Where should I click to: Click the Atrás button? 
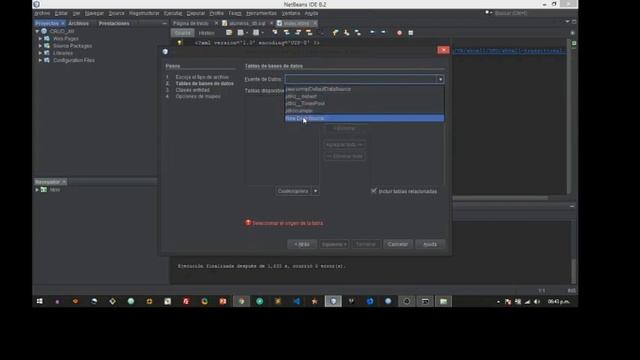click(302, 244)
